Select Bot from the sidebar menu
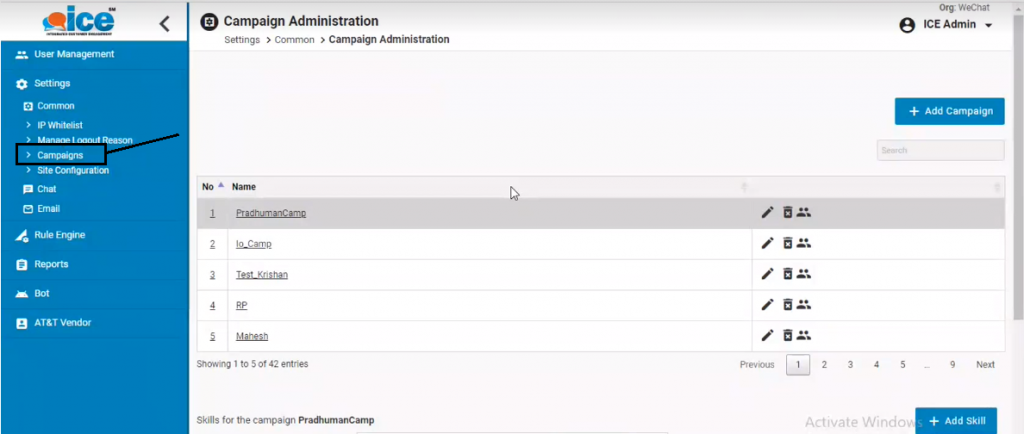This screenshot has width=1024, height=434. 41,294
